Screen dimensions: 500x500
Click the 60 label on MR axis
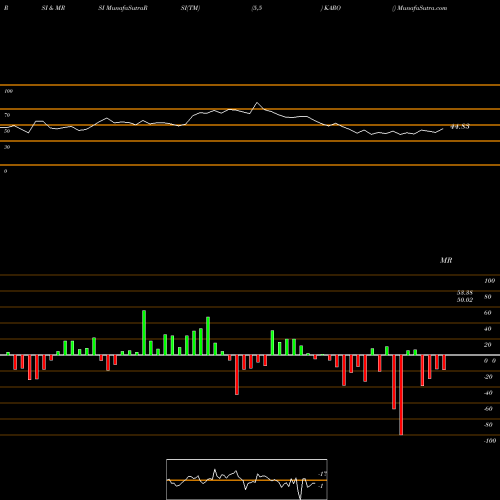487,313
